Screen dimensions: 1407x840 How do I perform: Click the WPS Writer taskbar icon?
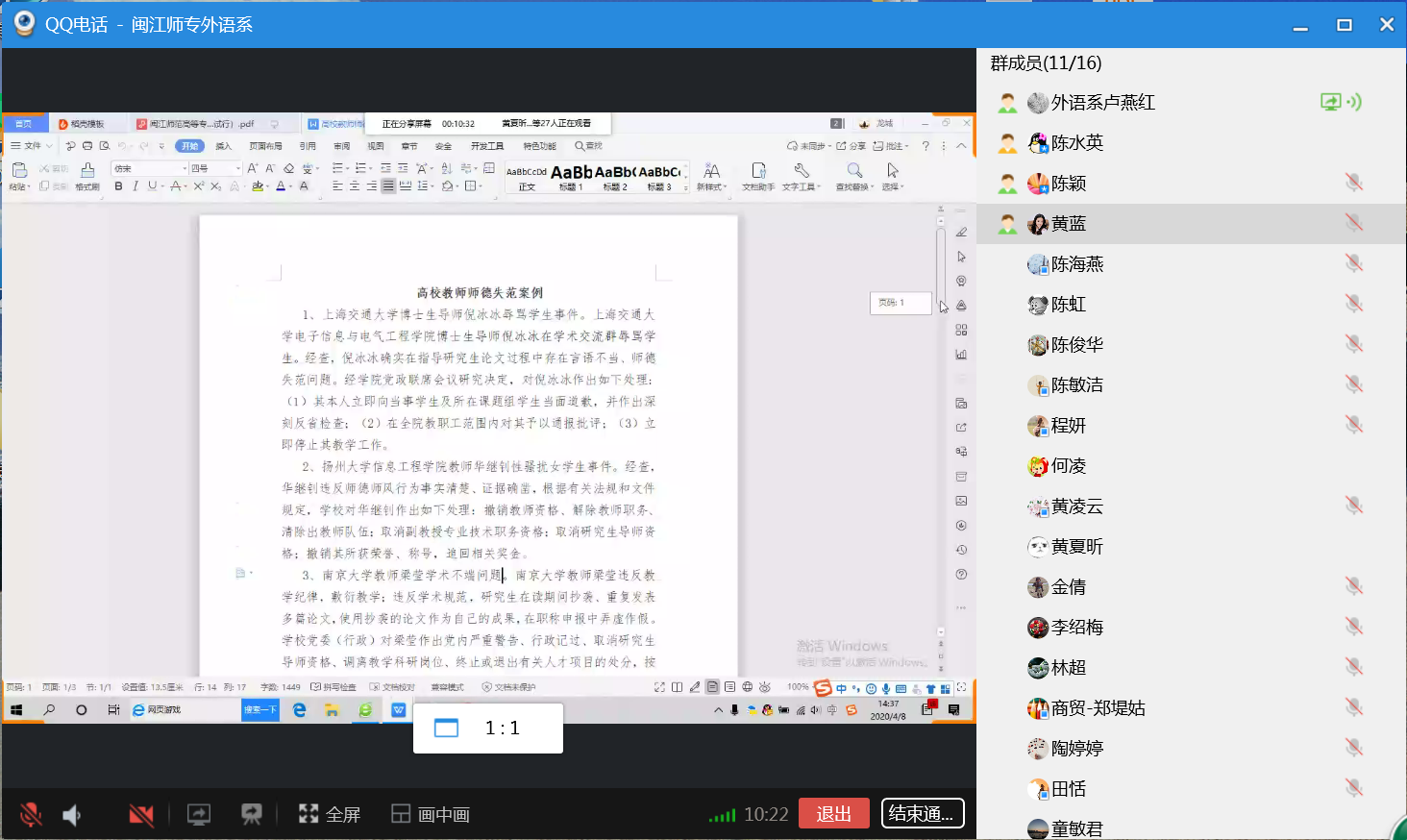(398, 710)
